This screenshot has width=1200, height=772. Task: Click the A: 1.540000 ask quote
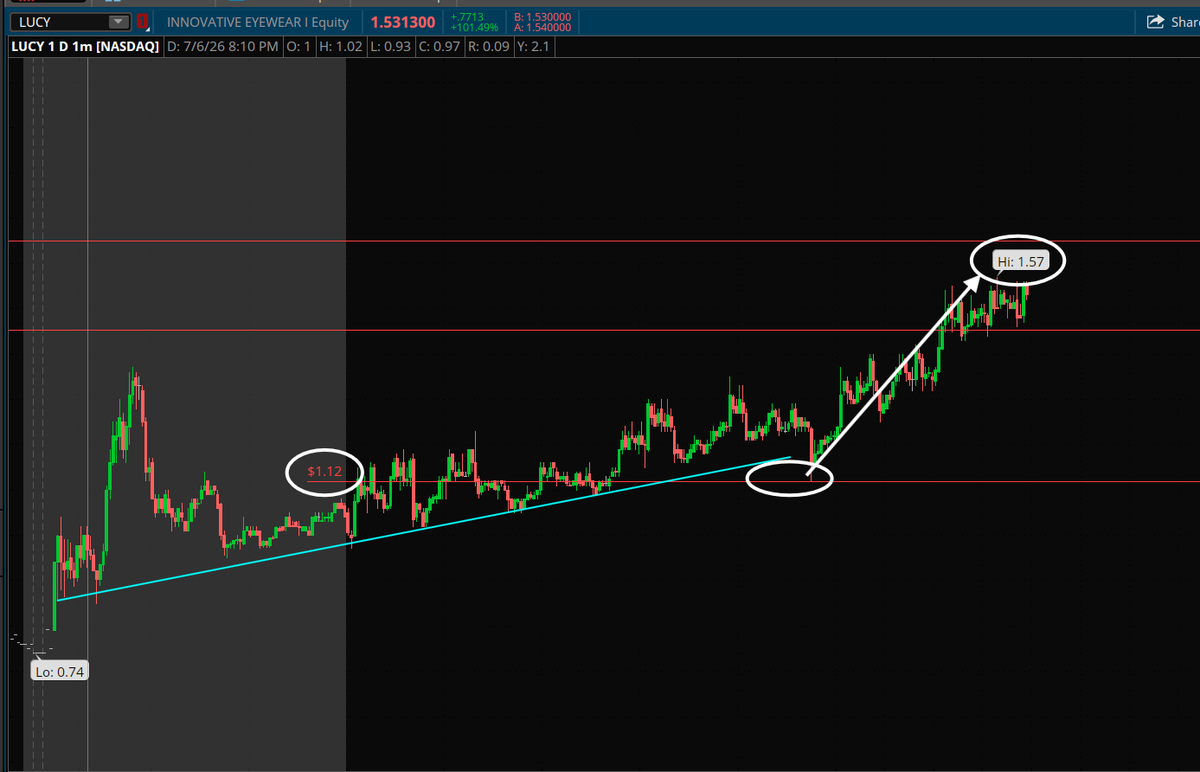coord(541,27)
